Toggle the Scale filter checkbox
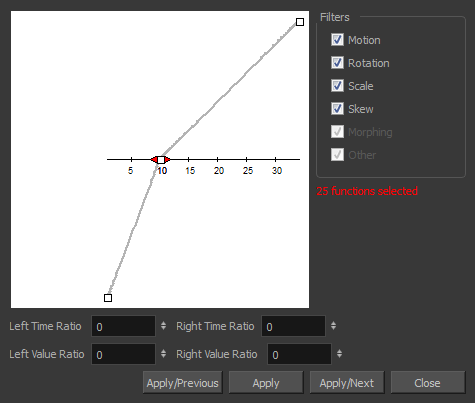The width and height of the screenshot is (475, 403). point(337,86)
